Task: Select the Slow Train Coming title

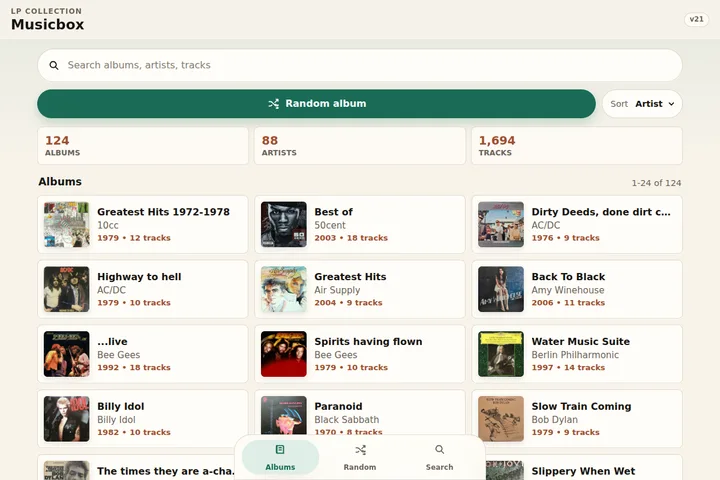Action: click(581, 406)
